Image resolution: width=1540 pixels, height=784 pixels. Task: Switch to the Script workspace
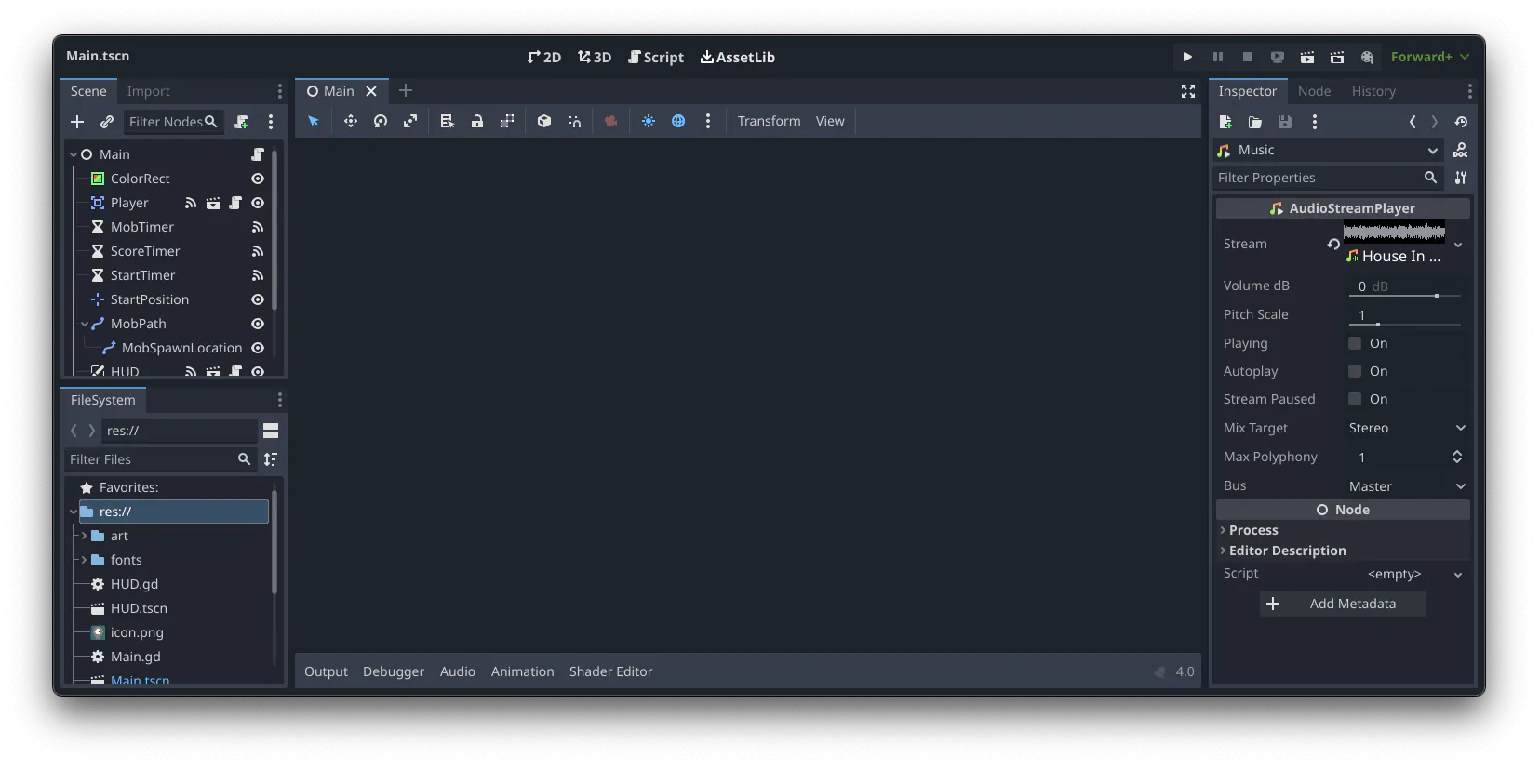point(656,57)
